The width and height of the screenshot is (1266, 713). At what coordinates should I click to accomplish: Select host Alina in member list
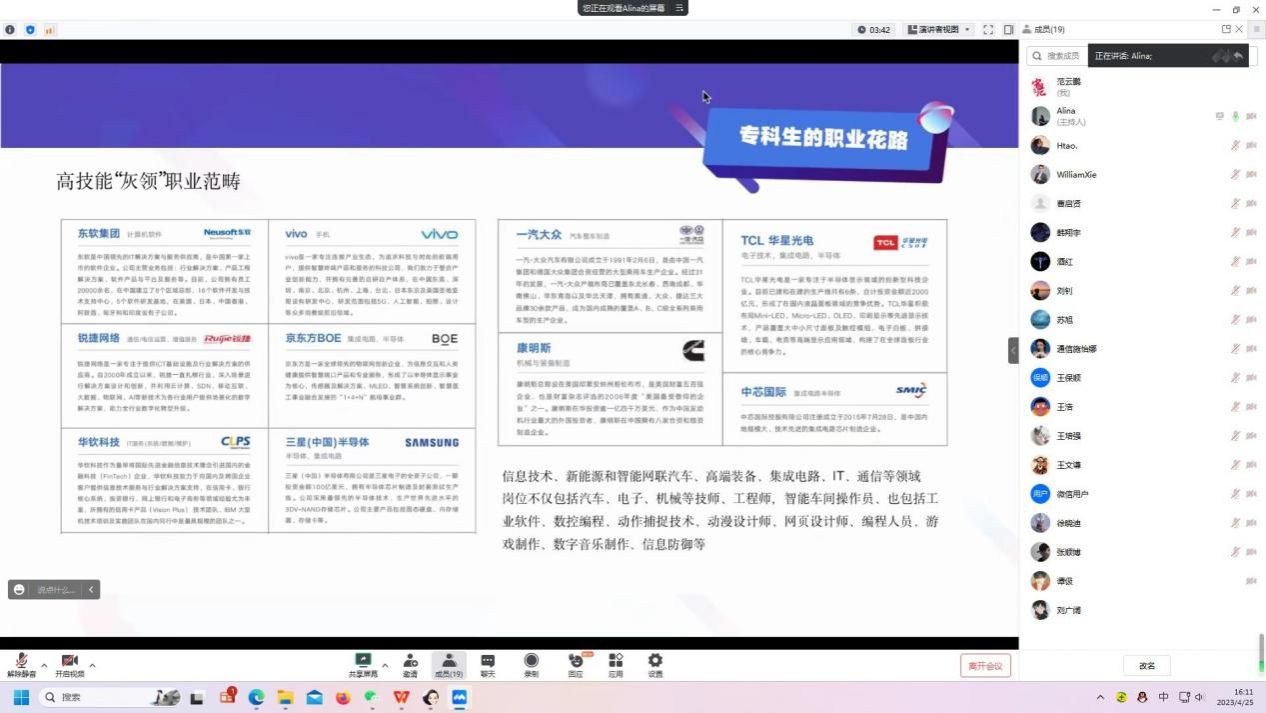(1141, 116)
